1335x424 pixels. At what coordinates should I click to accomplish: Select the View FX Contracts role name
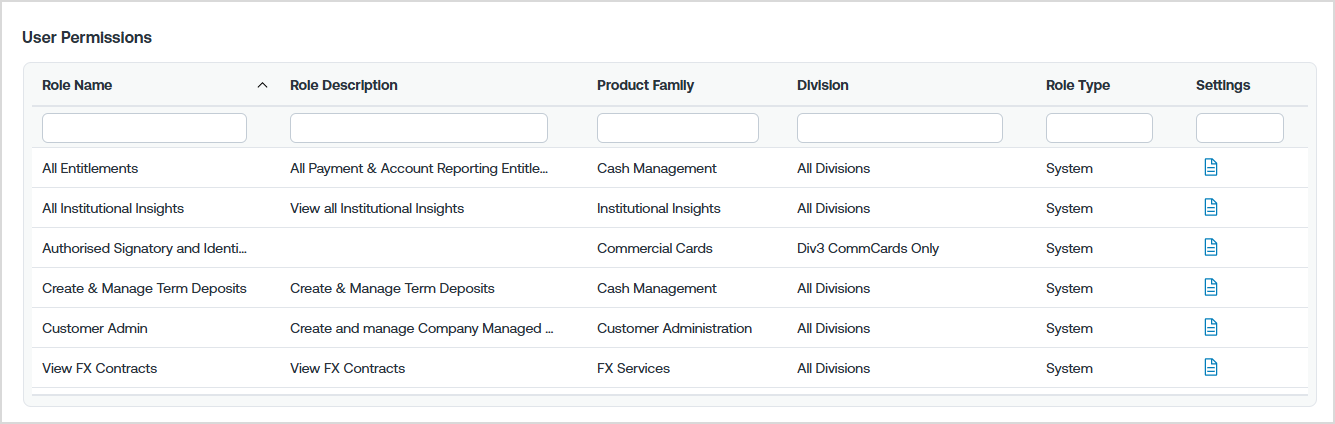click(x=100, y=368)
